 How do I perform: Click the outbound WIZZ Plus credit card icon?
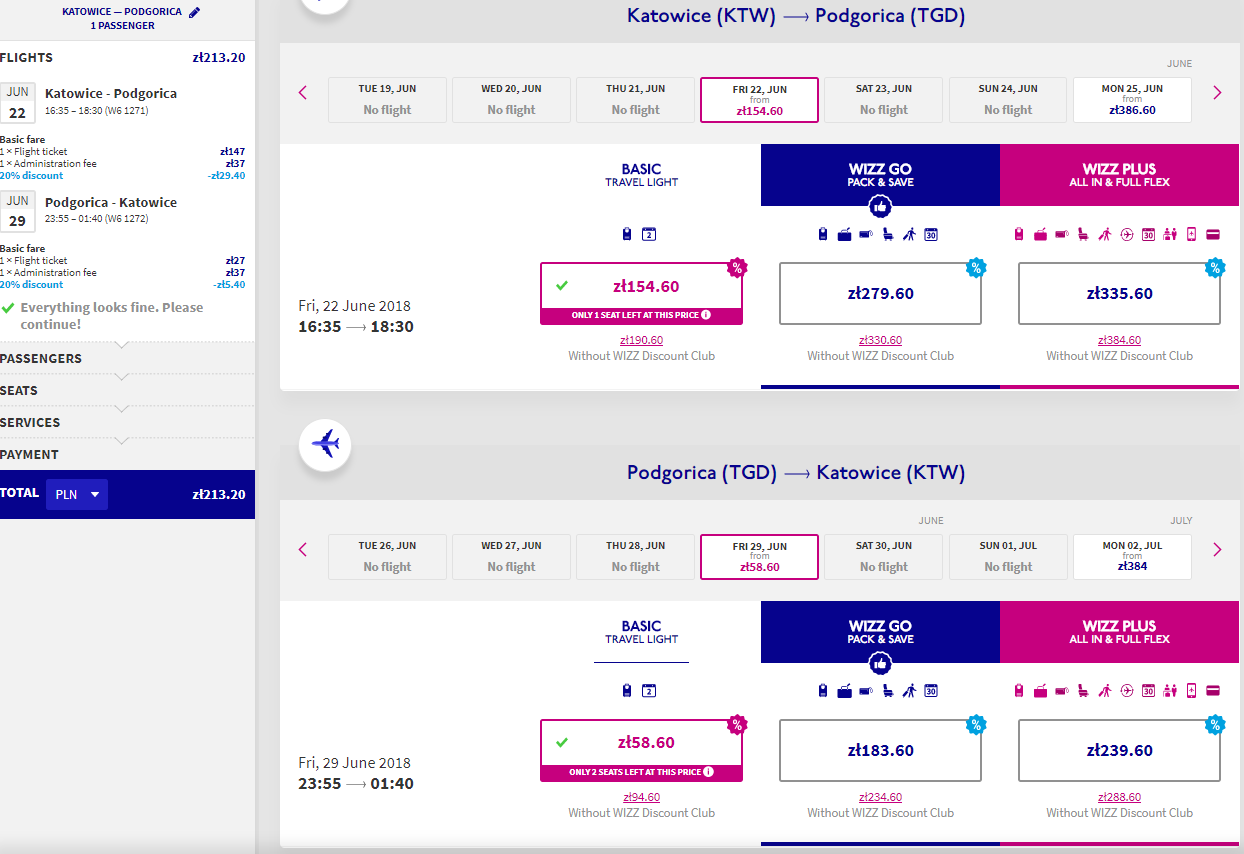click(x=1213, y=235)
